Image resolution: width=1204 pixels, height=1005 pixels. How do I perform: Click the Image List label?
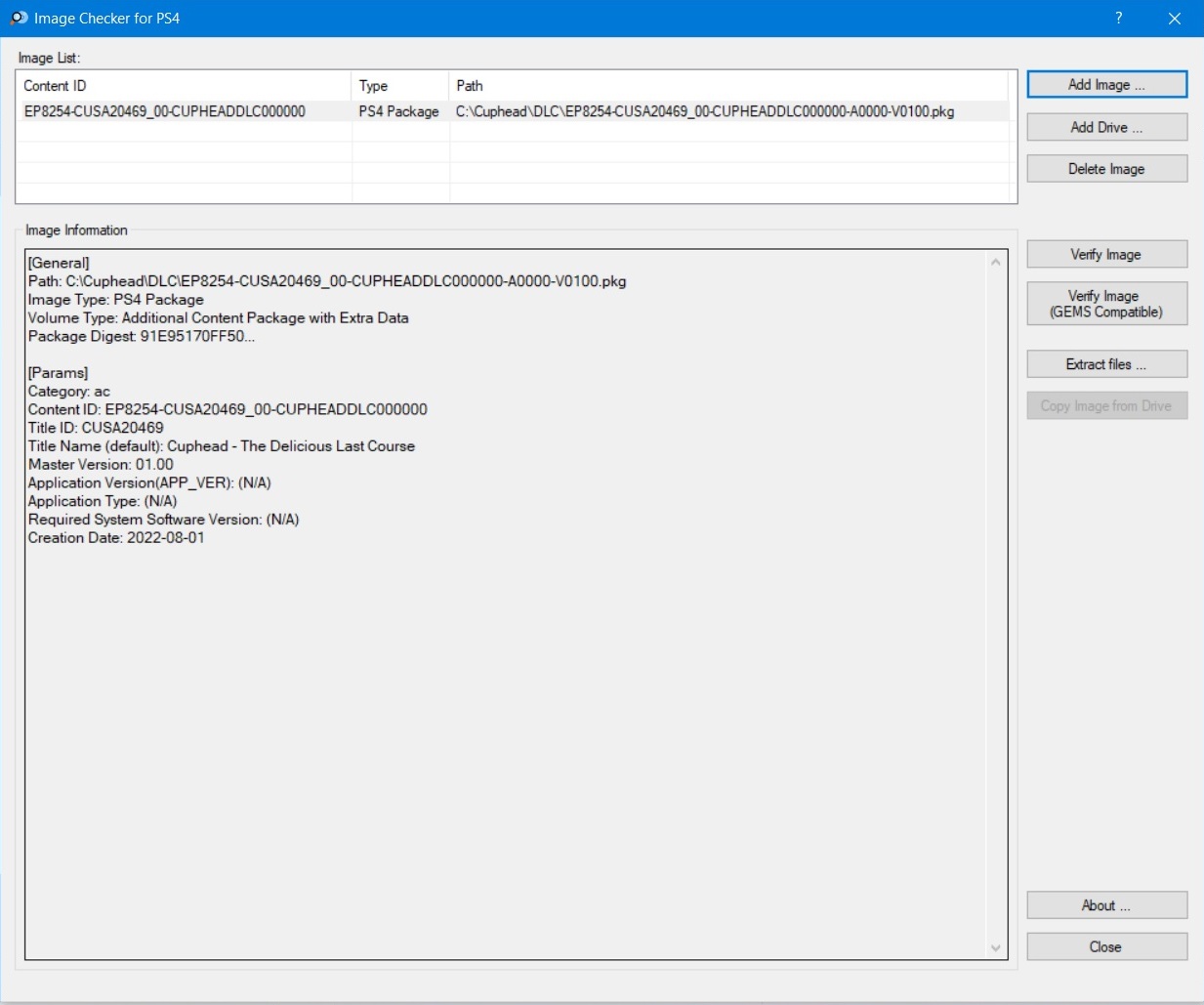coord(49,58)
